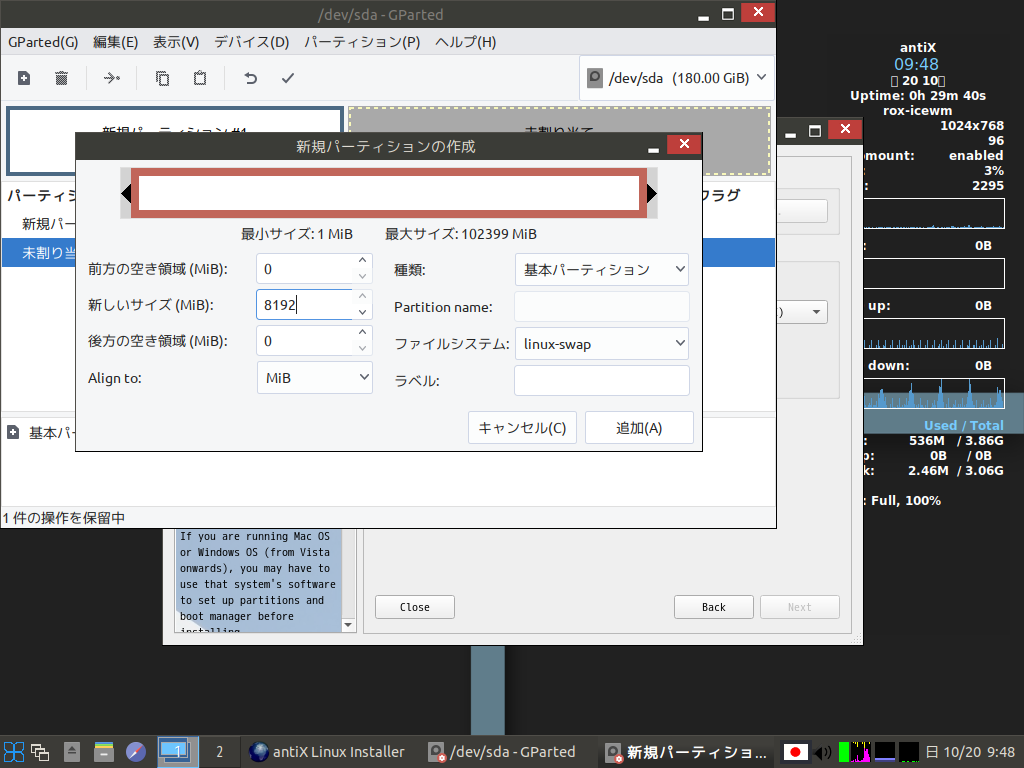Click the Delete partition trash icon
This screenshot has height=768, width=1024.
(x=61, y=78)
